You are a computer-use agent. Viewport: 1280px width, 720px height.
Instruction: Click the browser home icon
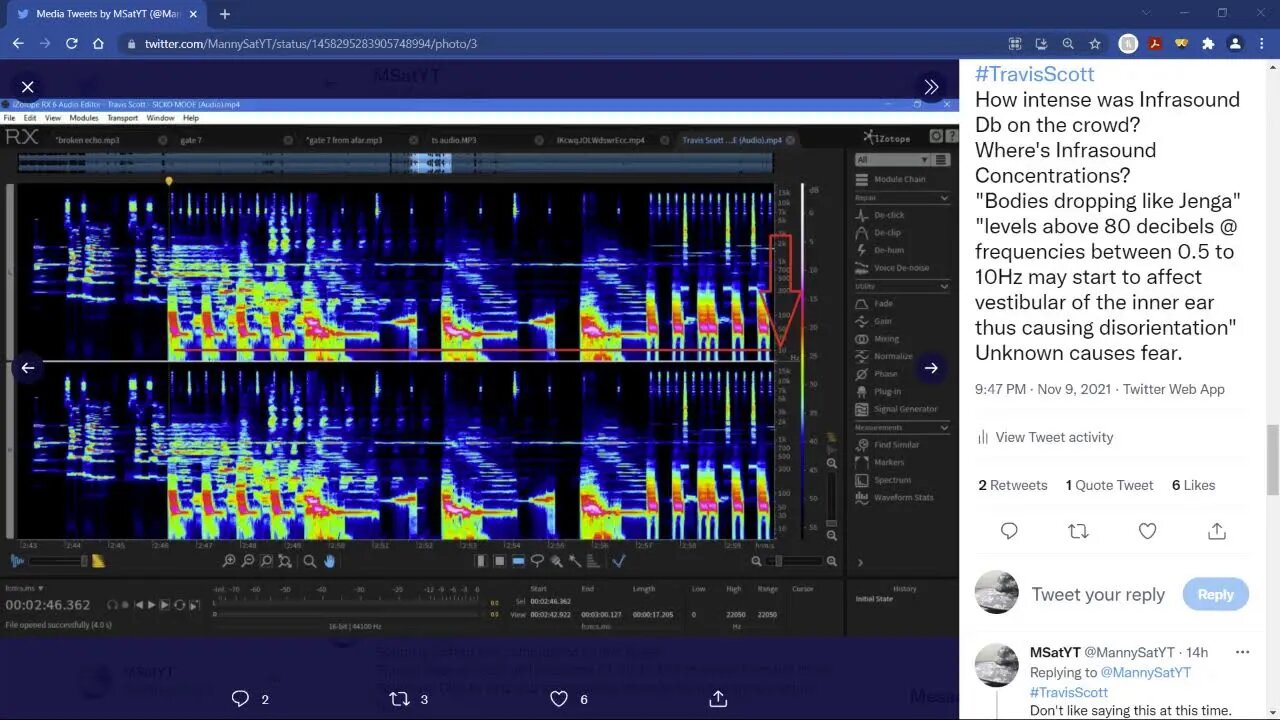98,44
